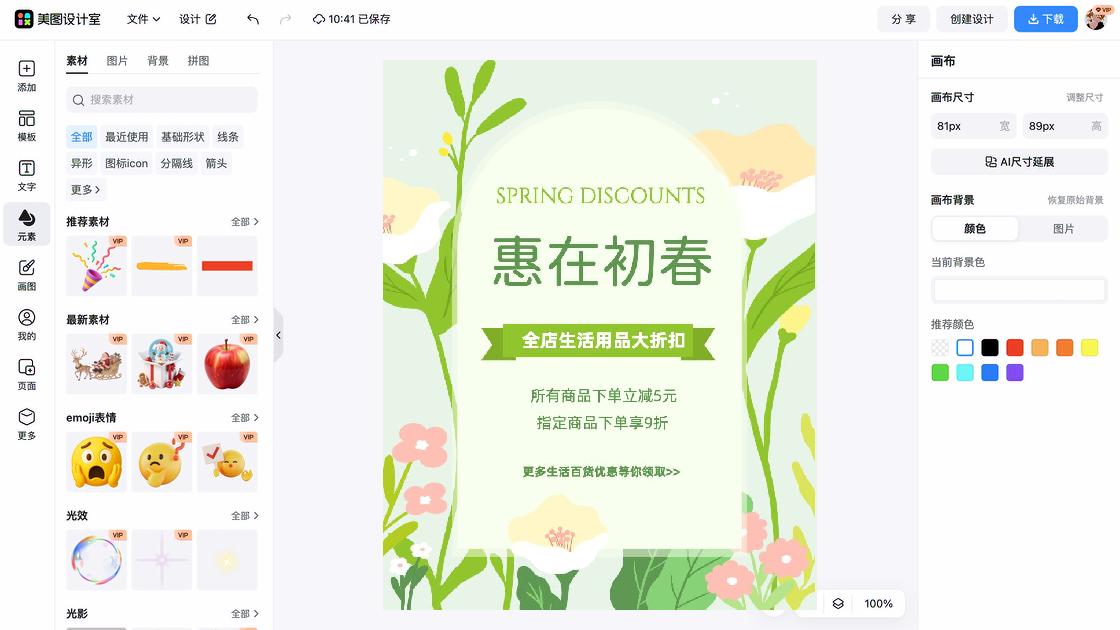
Task: Expand the 更多 category filters
Action: click(x=85, y=189)
